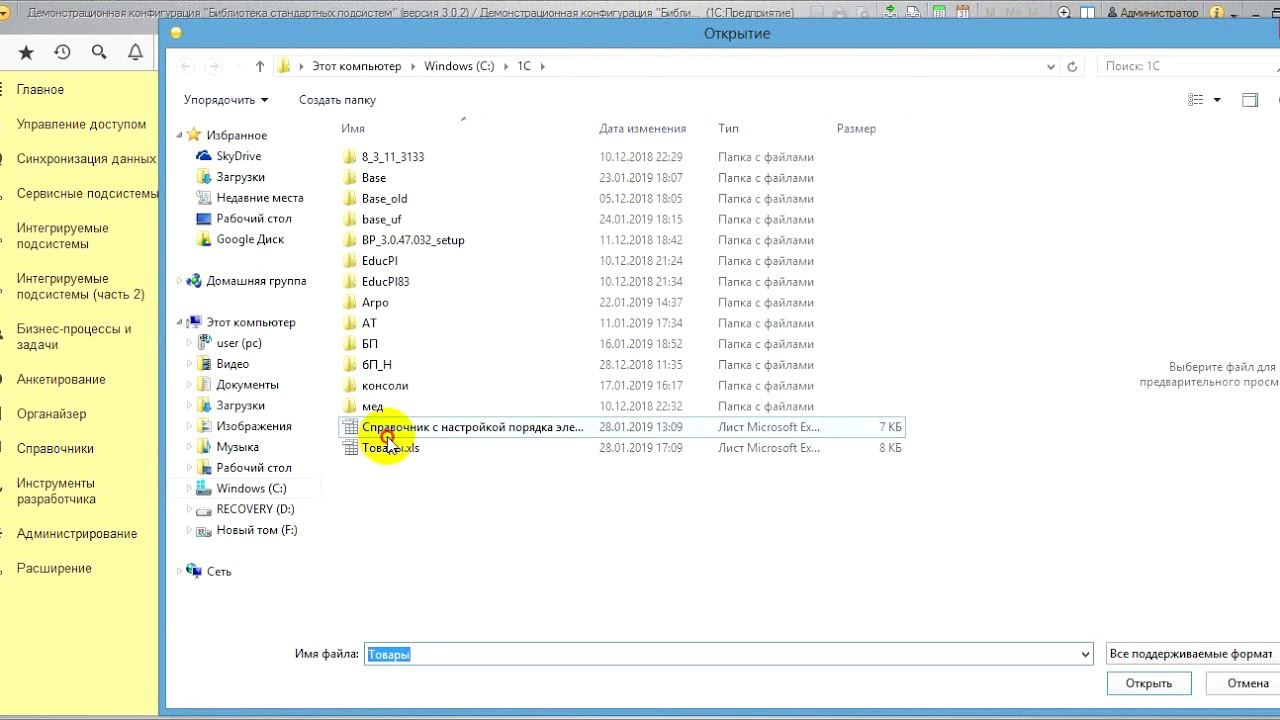This screenshot has height=720, width=1280.
Task: Open address bar history dropdown
Action: [1050, 66]
